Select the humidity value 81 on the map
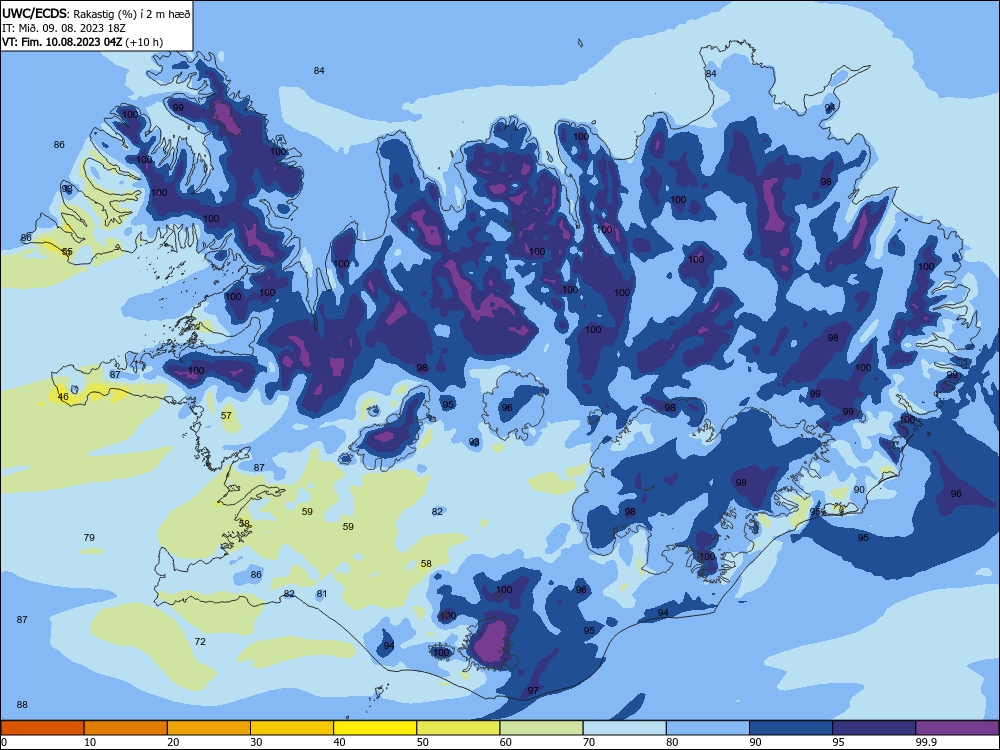The image size is (1000, 750). (322, 594)
